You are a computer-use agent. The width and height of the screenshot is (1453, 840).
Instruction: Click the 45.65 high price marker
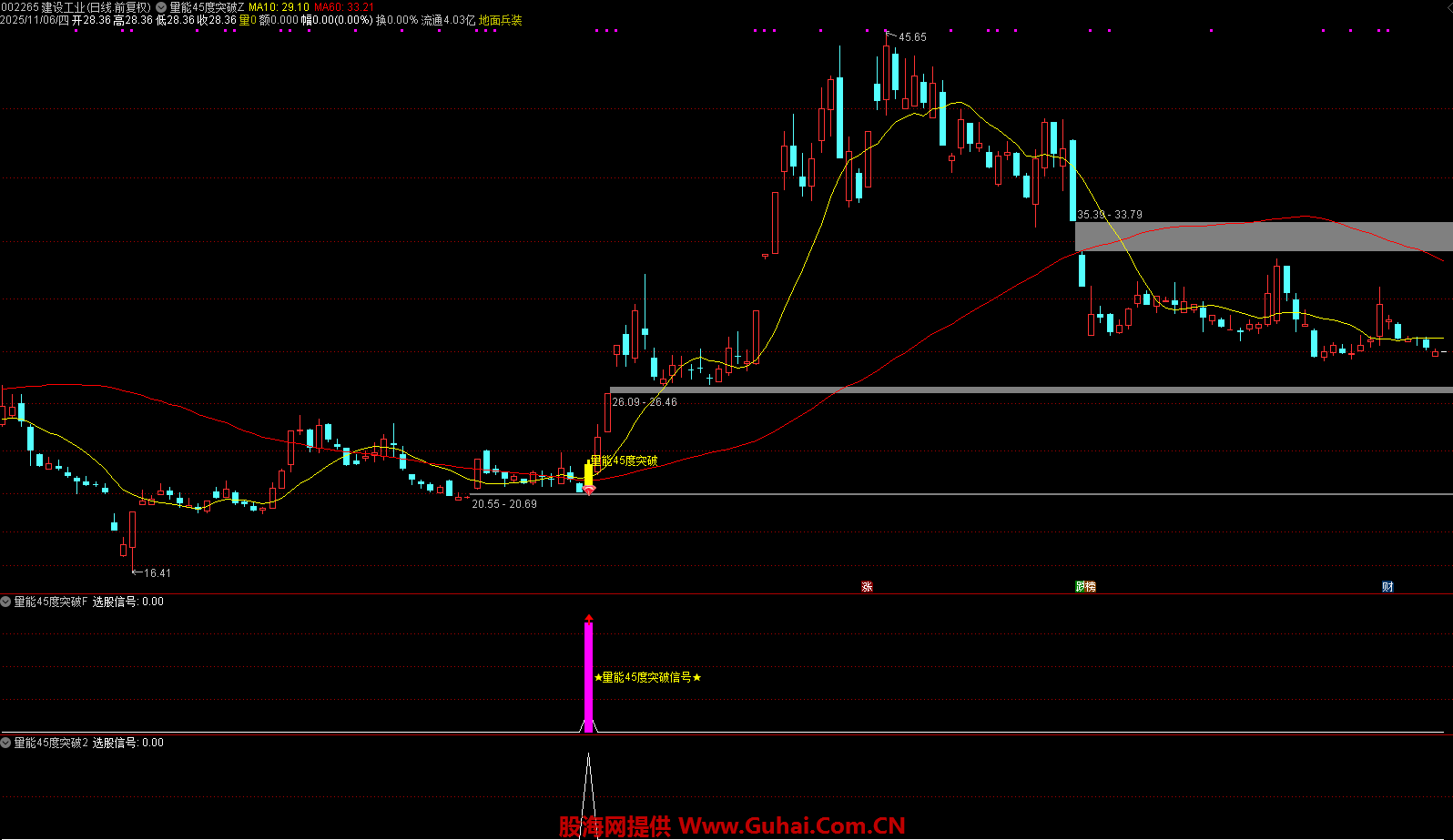(x=911, y=37)
